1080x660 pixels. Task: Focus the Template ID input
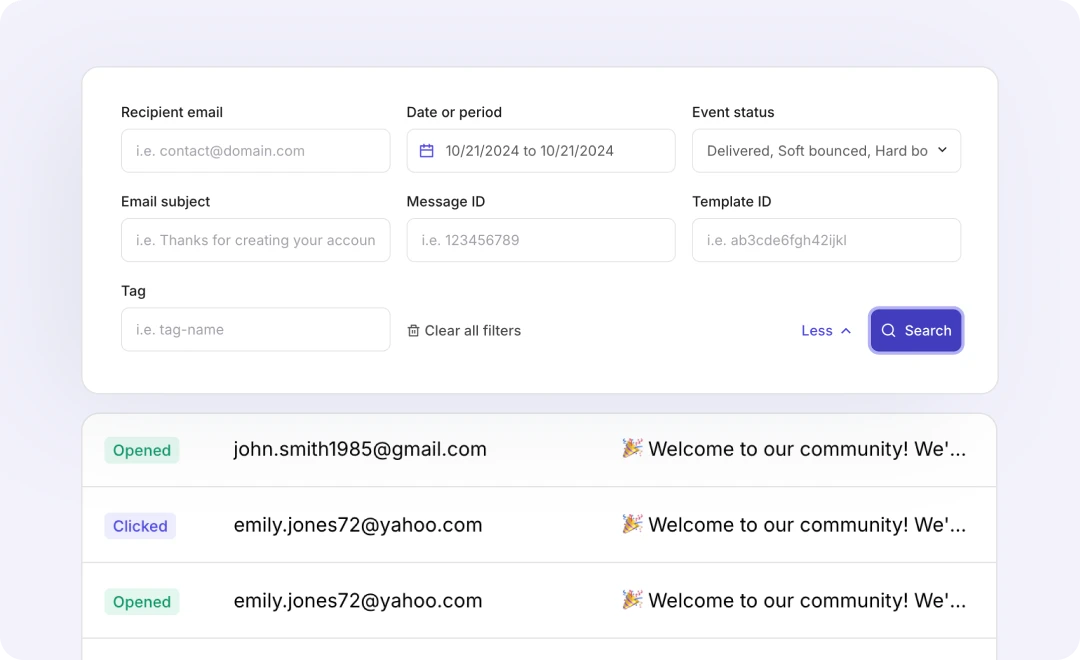[826, 240]
